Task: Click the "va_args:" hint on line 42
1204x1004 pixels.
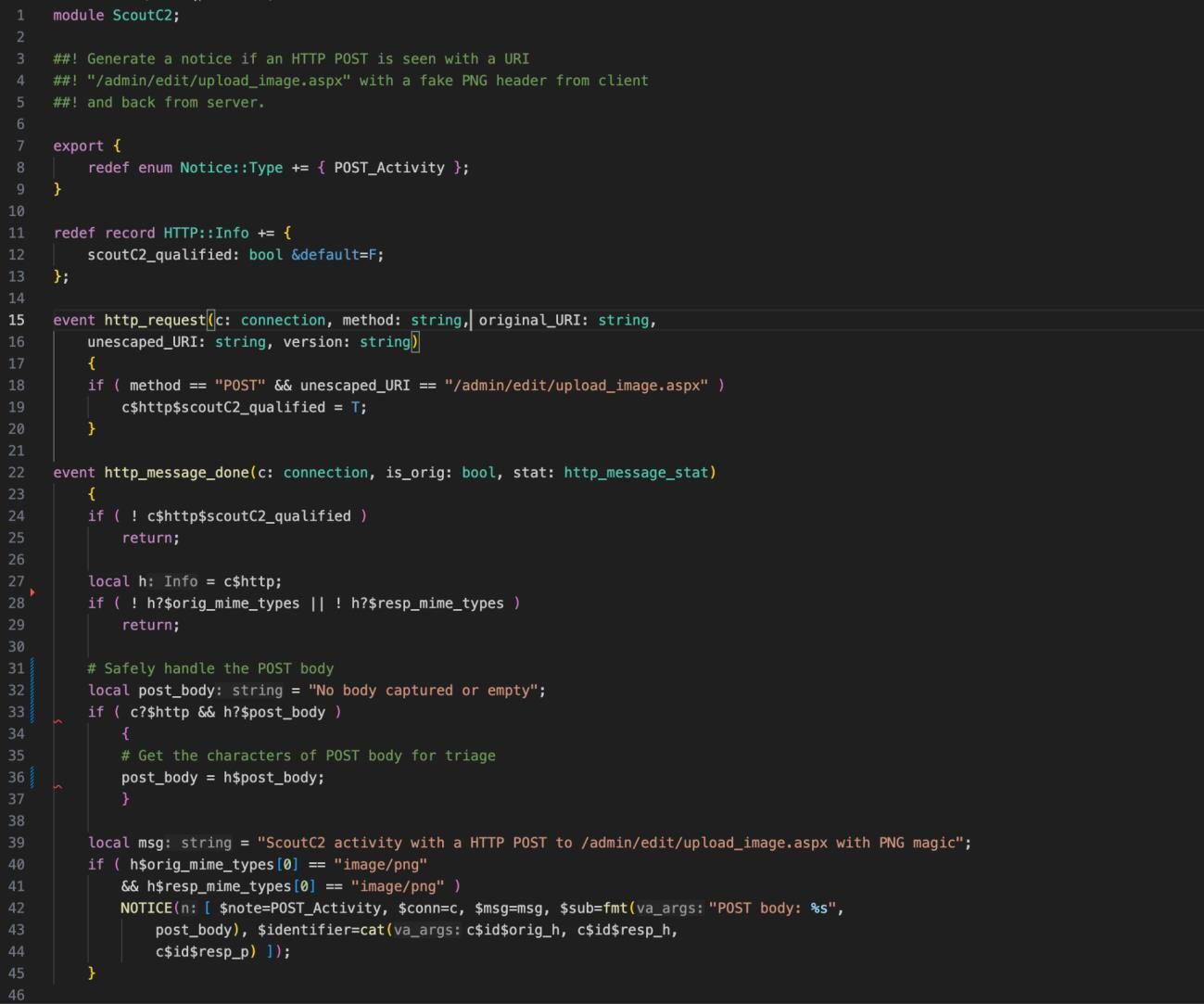Action: pyautogui.click(x=669, y=909)
